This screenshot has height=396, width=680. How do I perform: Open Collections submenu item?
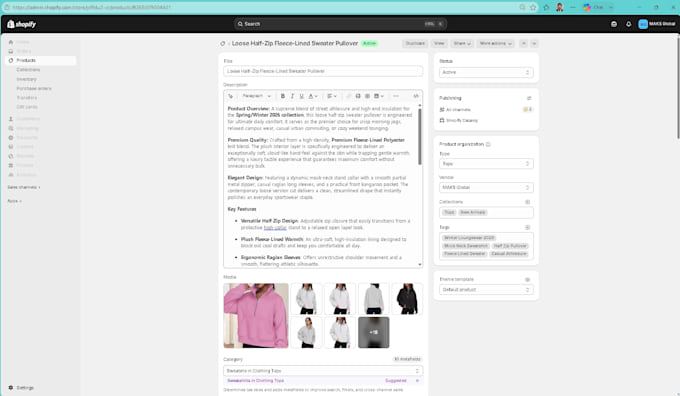point(28,70)
